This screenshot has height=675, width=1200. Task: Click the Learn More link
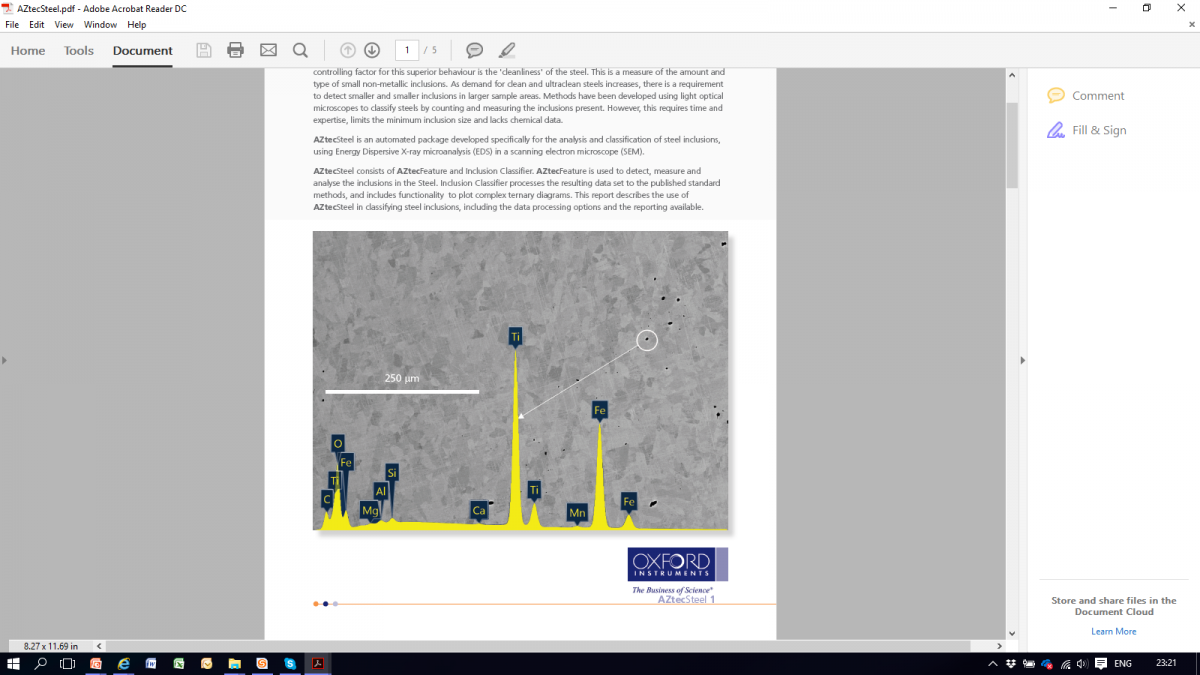[x=1113, y=631]
